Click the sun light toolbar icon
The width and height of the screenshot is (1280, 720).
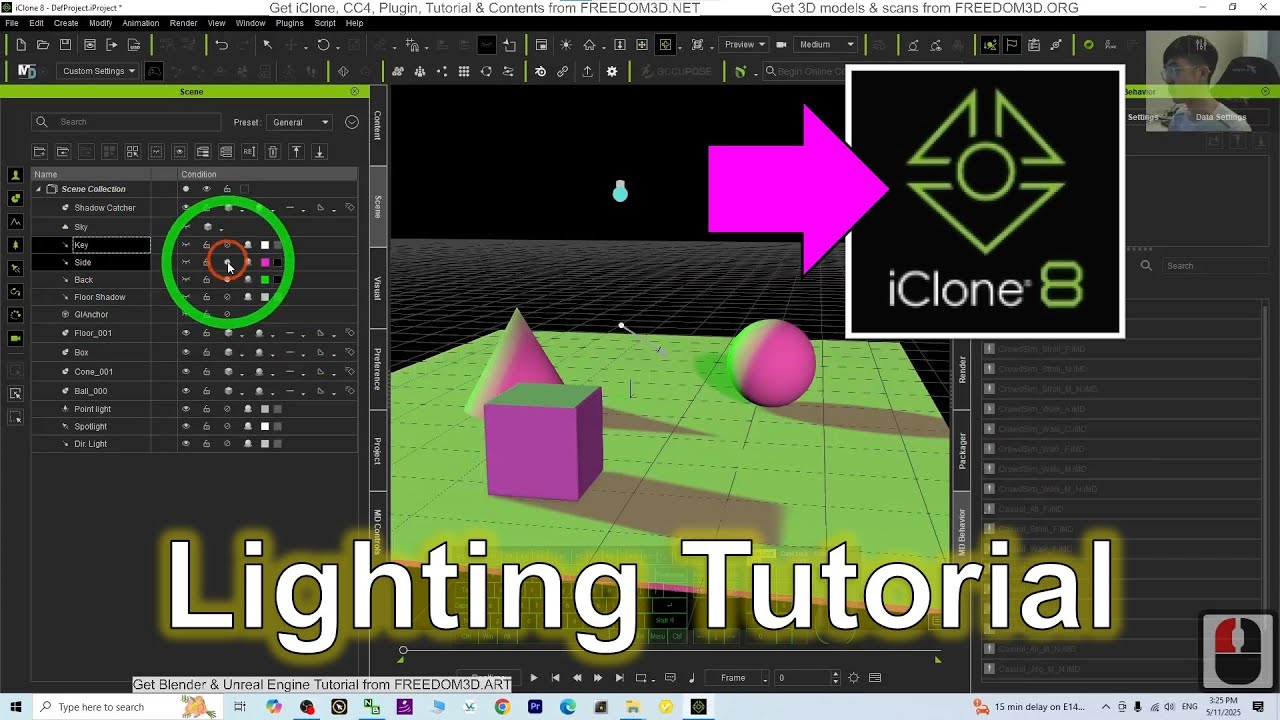click(566, 45)
